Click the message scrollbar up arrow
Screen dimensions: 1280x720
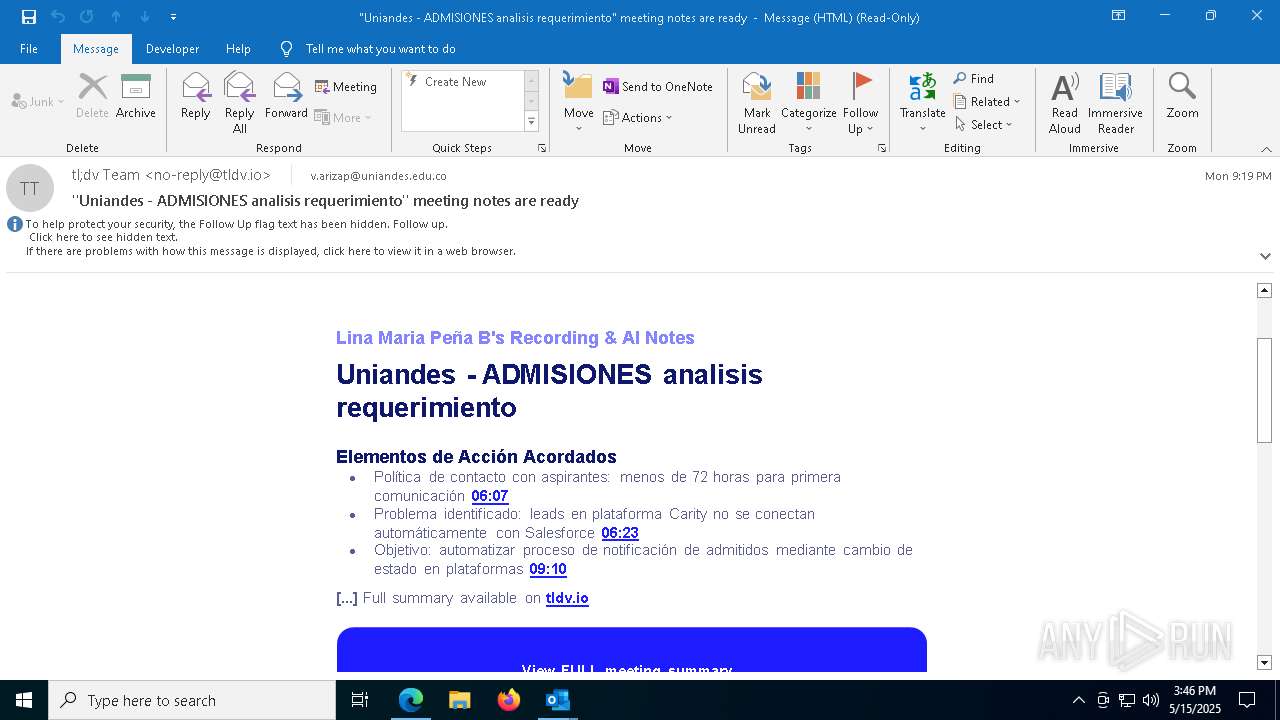click(x=1264, y=290)
